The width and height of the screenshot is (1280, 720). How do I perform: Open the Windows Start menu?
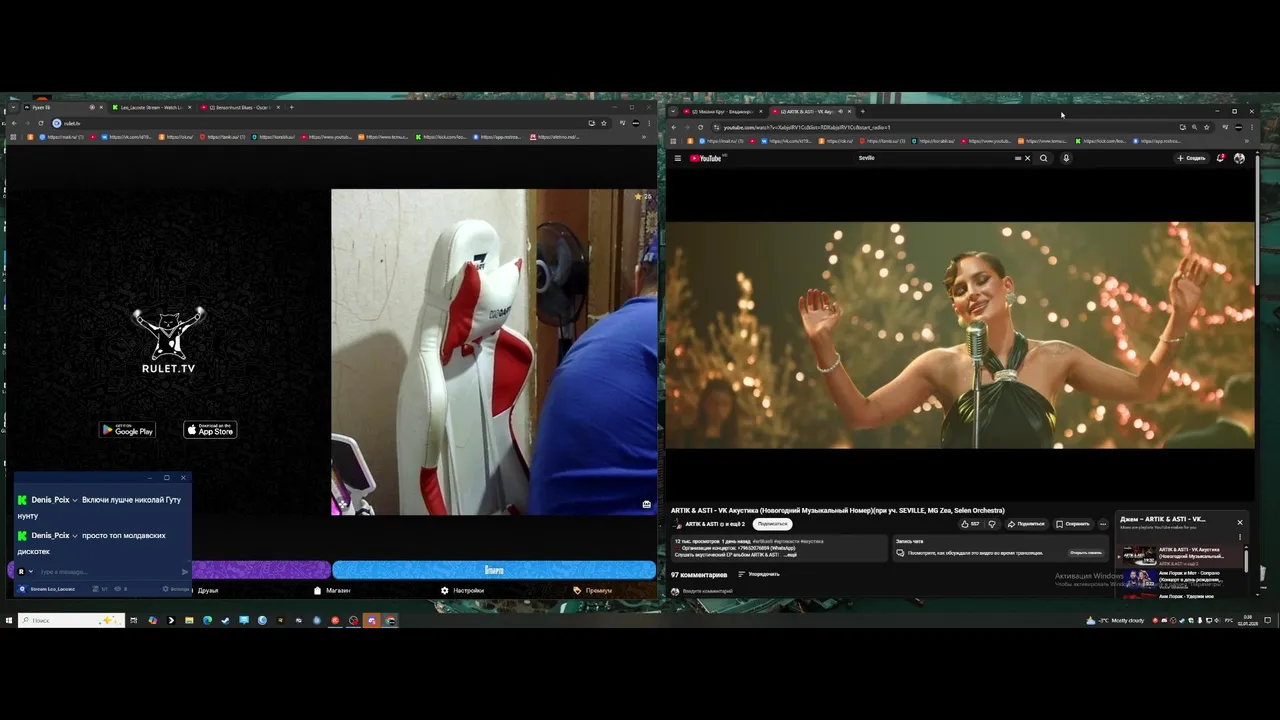pyautogui.click(x=8, y=620)
